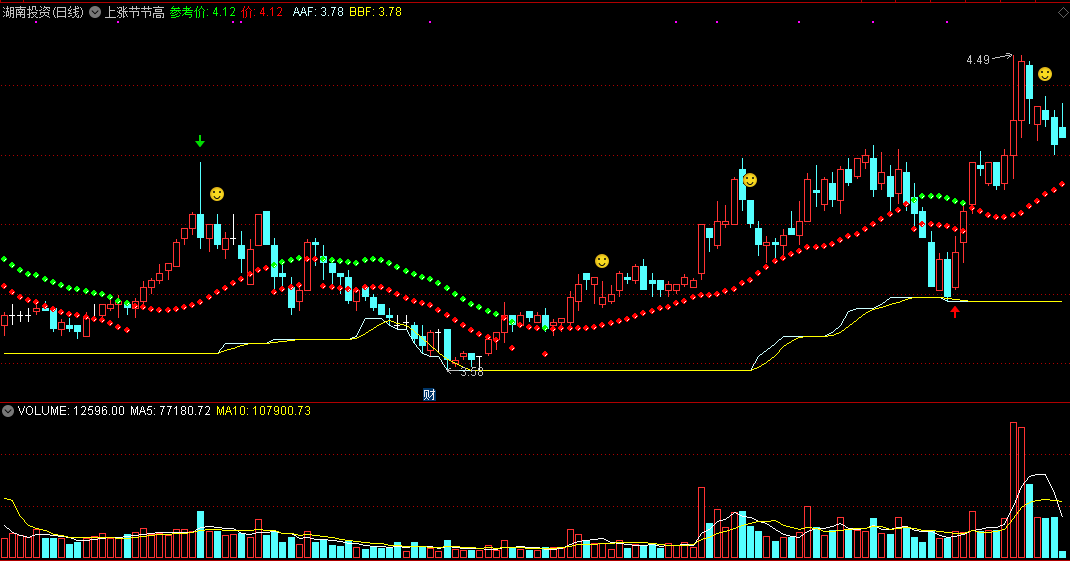1070x561 pixels.
Task: Click the 3.58 low price label
Action: [472, 372]
